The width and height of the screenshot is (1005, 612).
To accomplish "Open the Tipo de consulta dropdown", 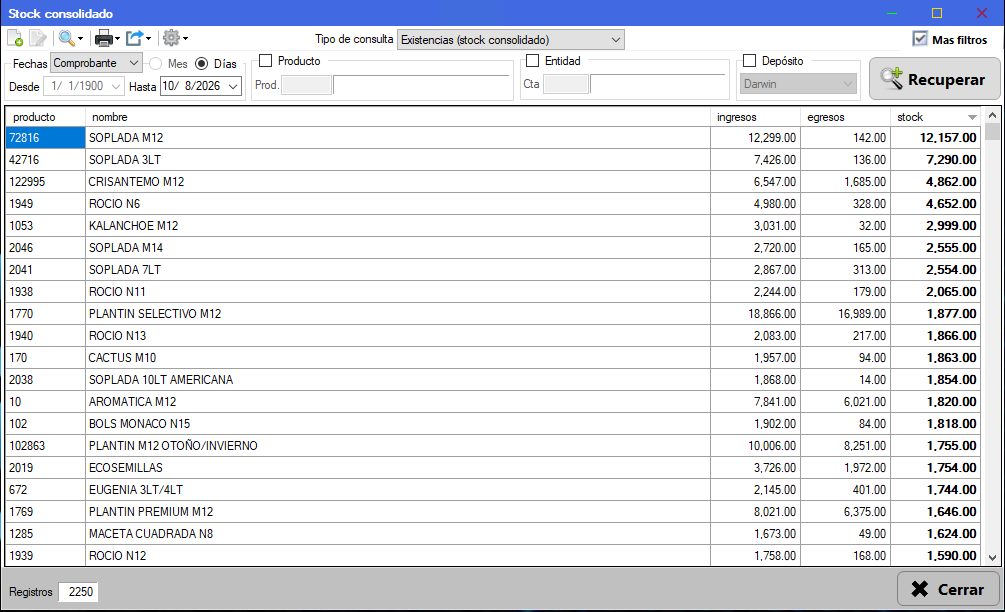I will pyautogui.click(x=511, y=40).
